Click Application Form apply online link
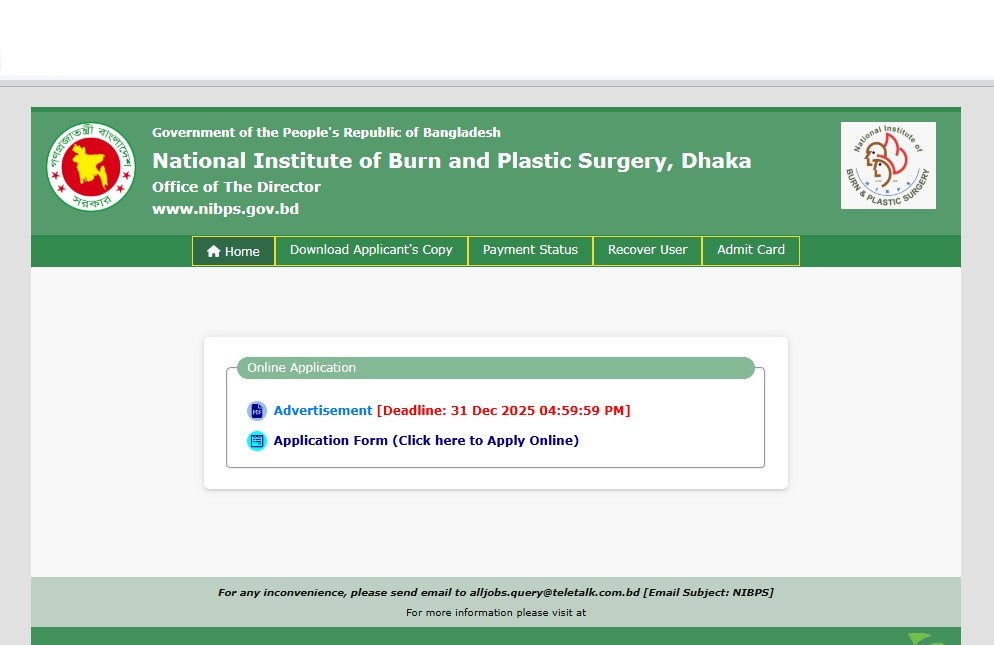Viewport: 994px width, 645px height. [426, 441]
